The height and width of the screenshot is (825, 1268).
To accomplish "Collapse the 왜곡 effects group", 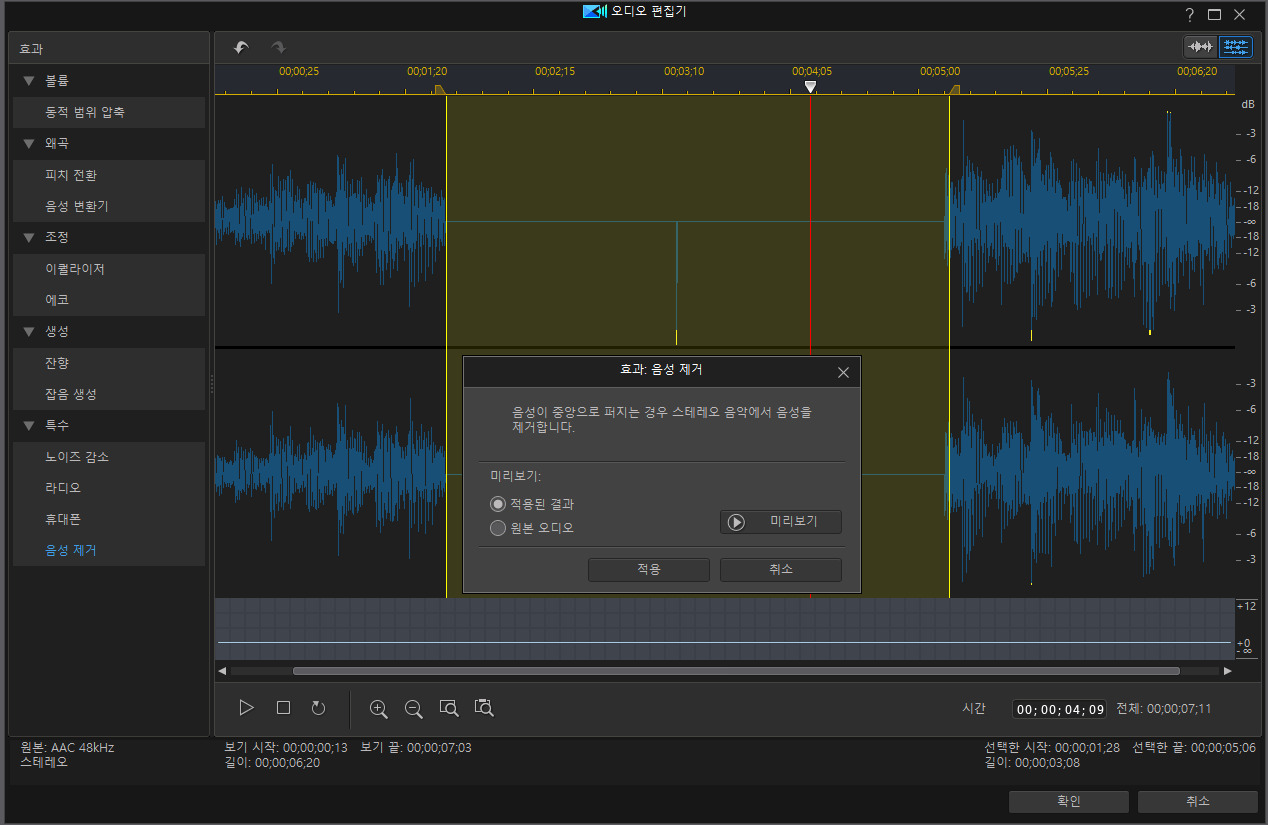I will coord(29,143).
